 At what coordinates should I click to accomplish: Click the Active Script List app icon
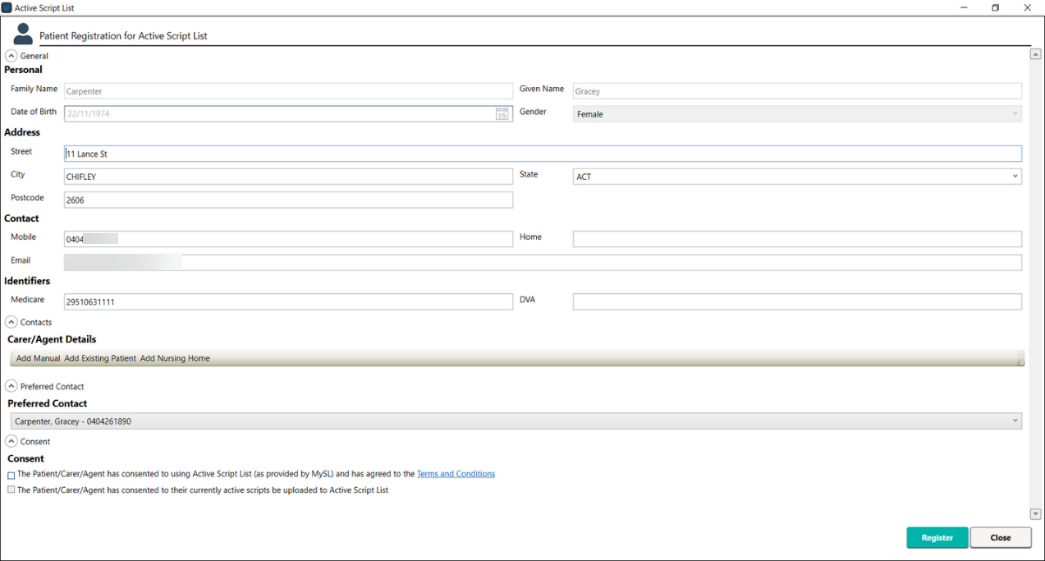[7, 8]
